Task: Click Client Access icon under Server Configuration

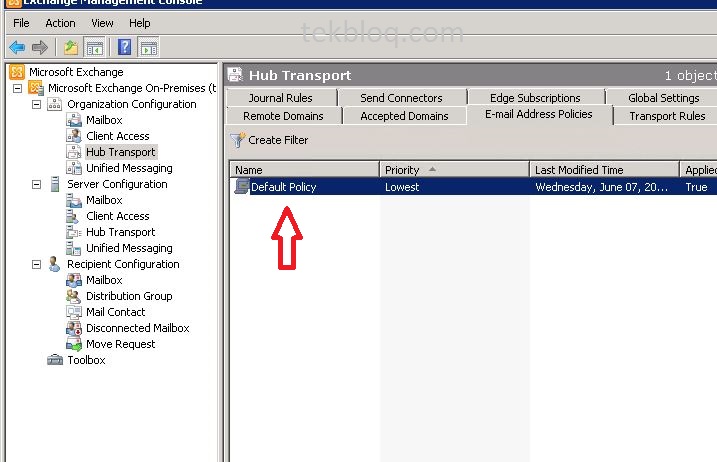Action: (x=72, y=216)
